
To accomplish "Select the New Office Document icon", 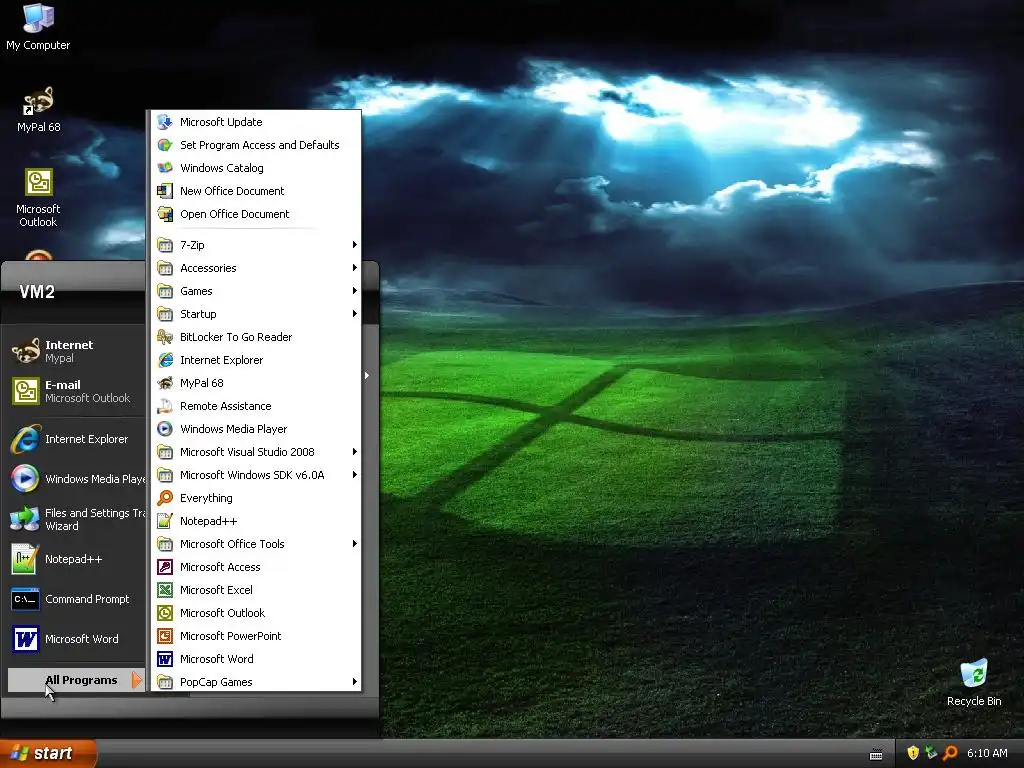I will pos(165,191).
